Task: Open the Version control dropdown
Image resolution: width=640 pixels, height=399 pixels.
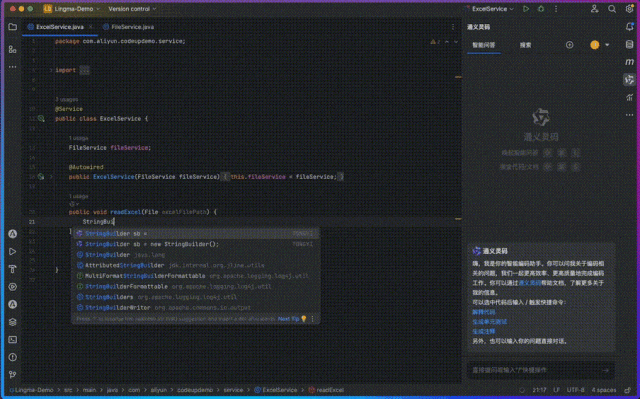Action: (x=132, y=9)
